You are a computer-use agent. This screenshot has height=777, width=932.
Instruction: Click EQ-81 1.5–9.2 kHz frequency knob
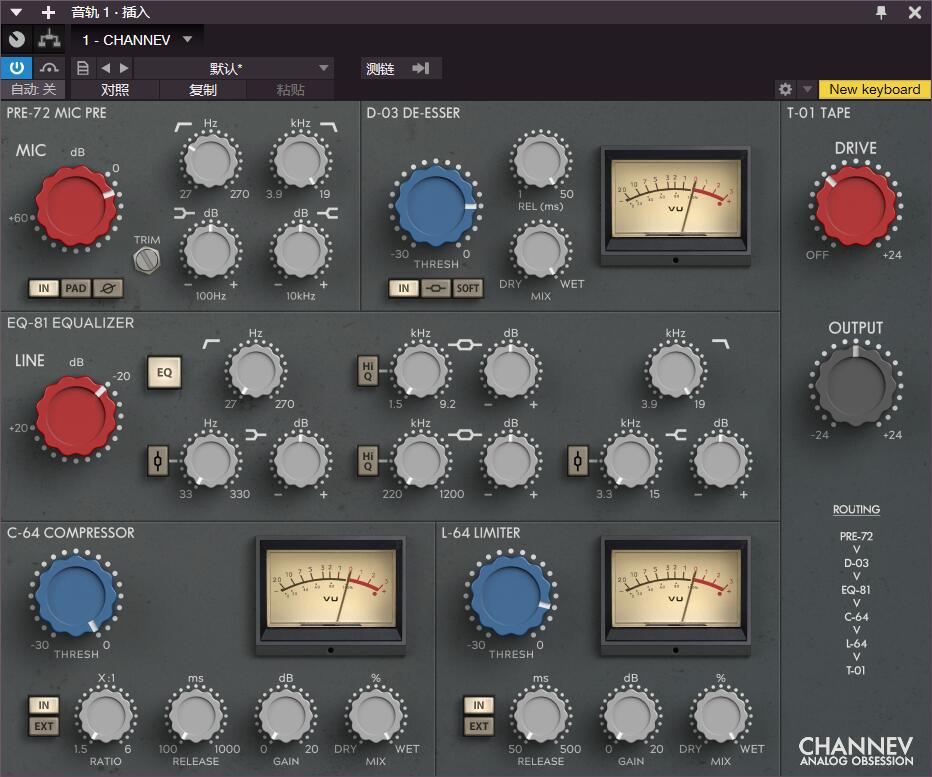[421, 370]
